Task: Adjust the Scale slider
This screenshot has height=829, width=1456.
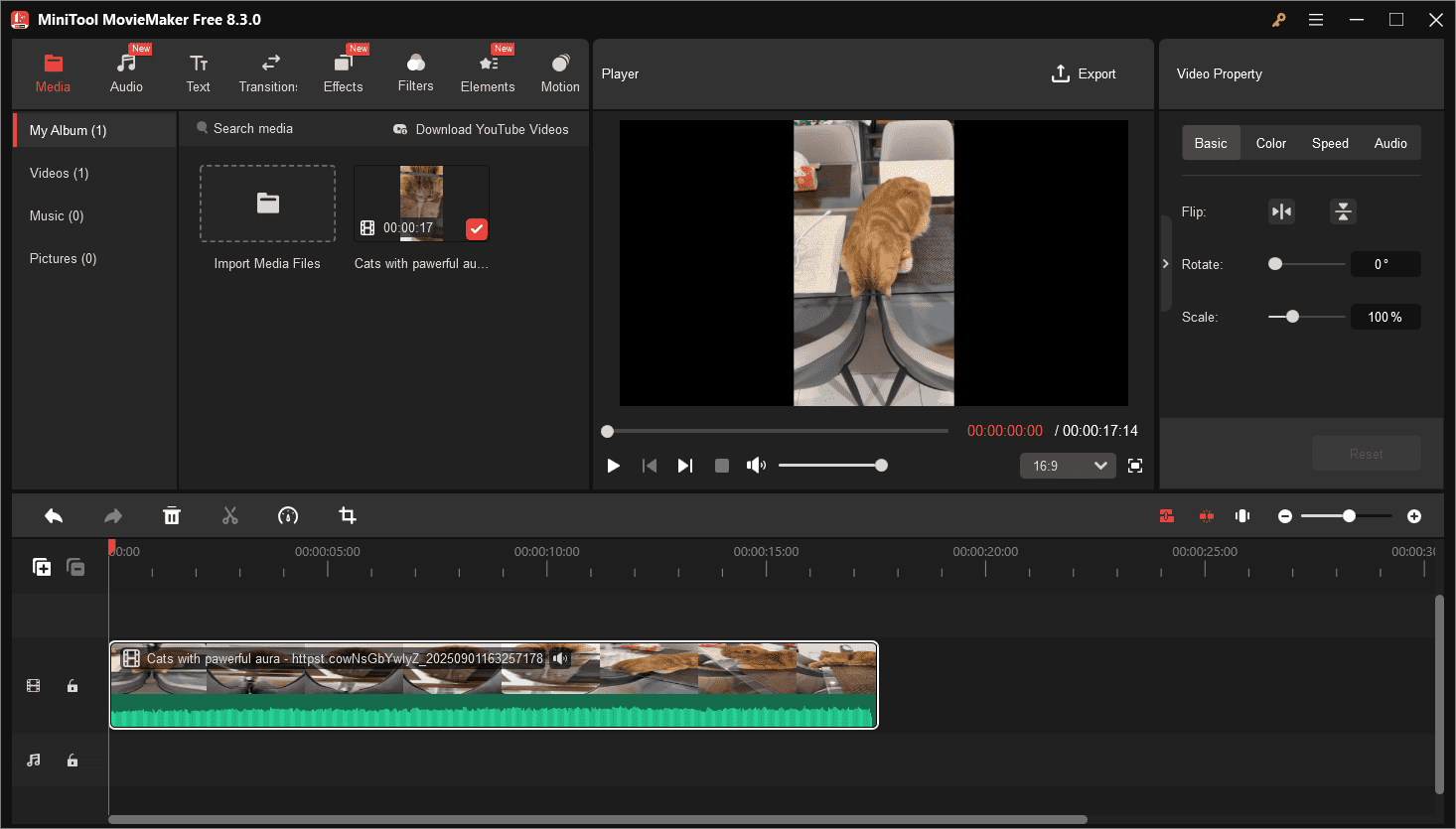Action: (x=1307, y=317)
